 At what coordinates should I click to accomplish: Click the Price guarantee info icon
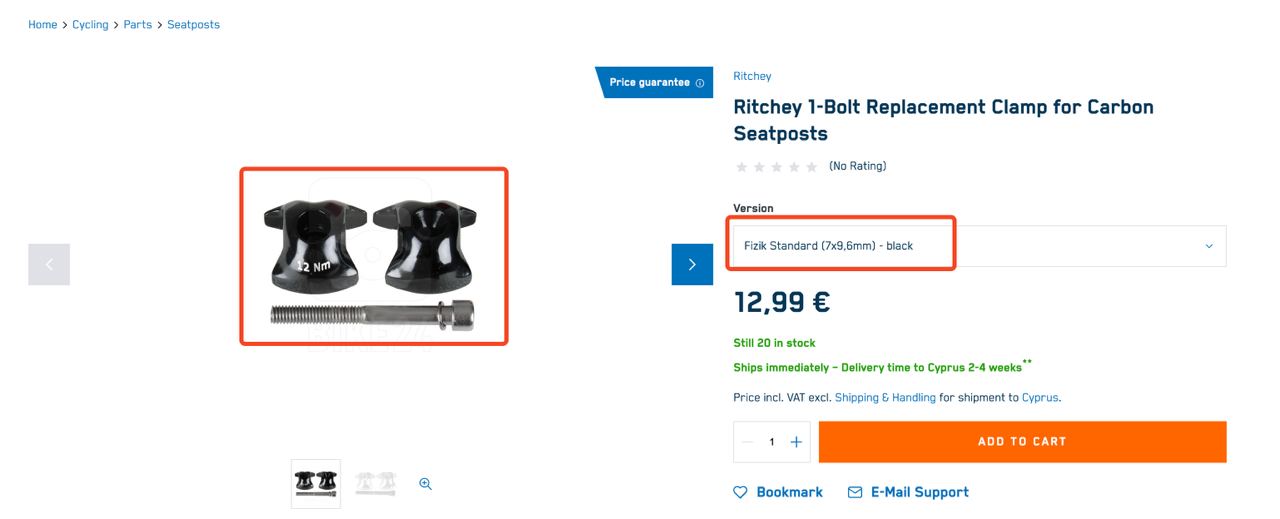[x=700, y=83]
